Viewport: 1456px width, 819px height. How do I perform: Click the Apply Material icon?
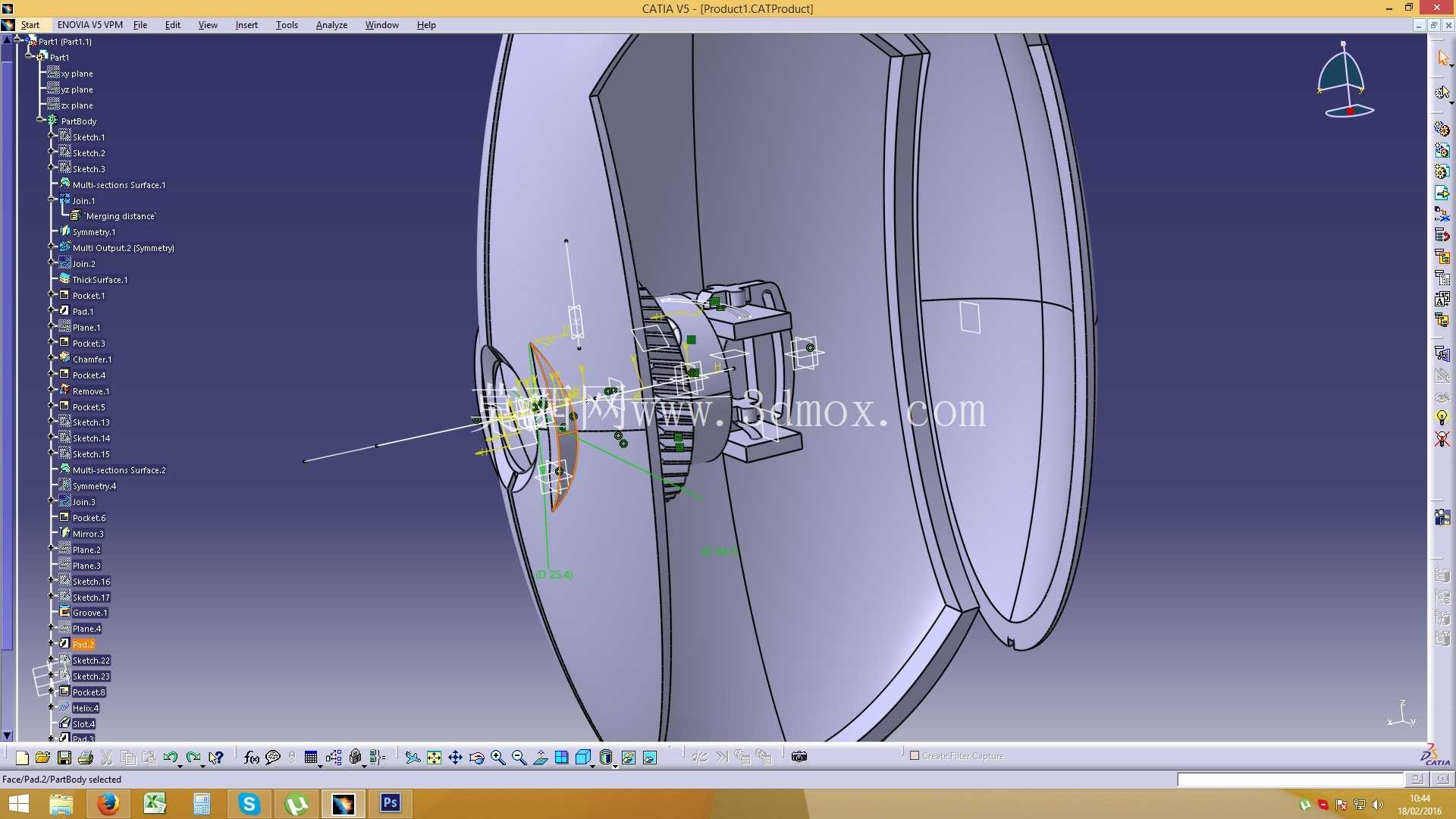(x=1442, y=517)
